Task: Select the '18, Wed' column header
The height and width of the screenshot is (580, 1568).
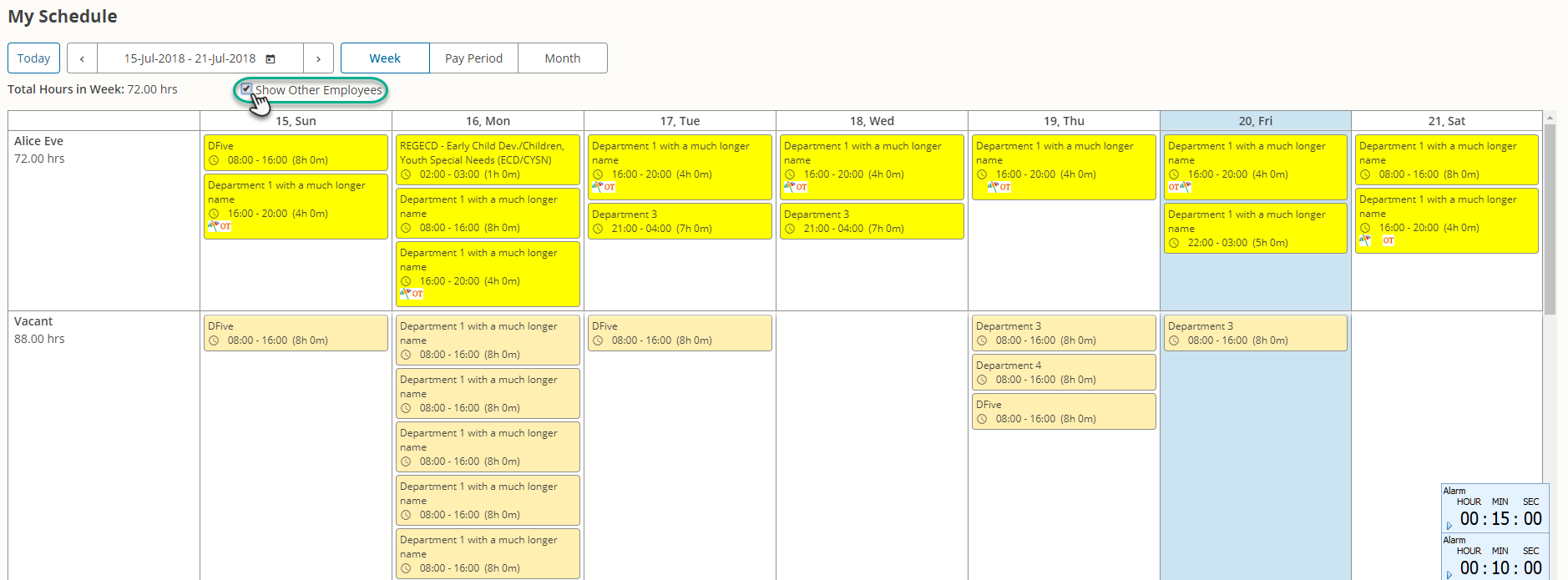Action: 872,121
